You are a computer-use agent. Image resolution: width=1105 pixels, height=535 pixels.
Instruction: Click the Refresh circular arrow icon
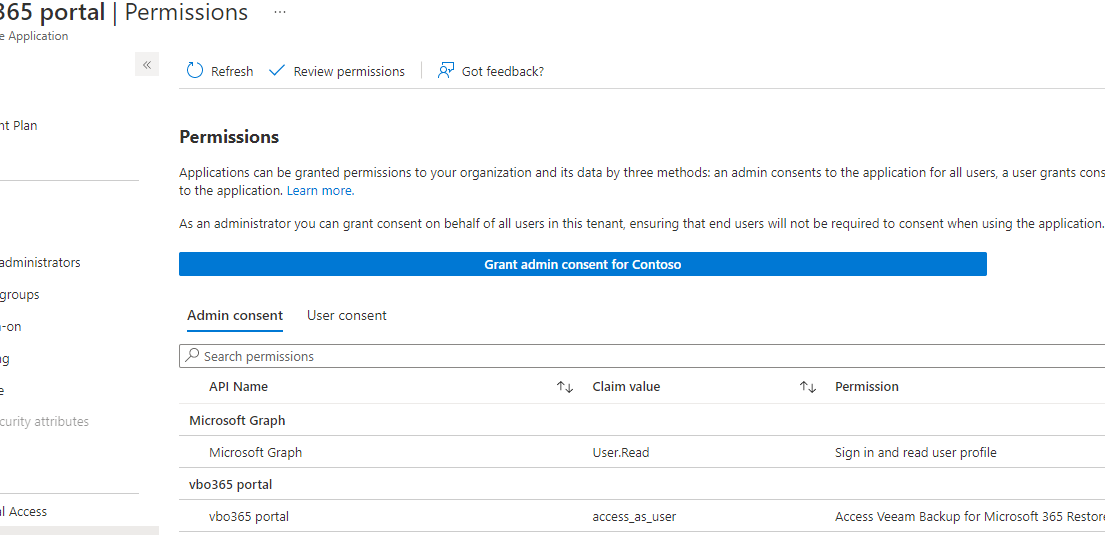[x=195, y=70]
